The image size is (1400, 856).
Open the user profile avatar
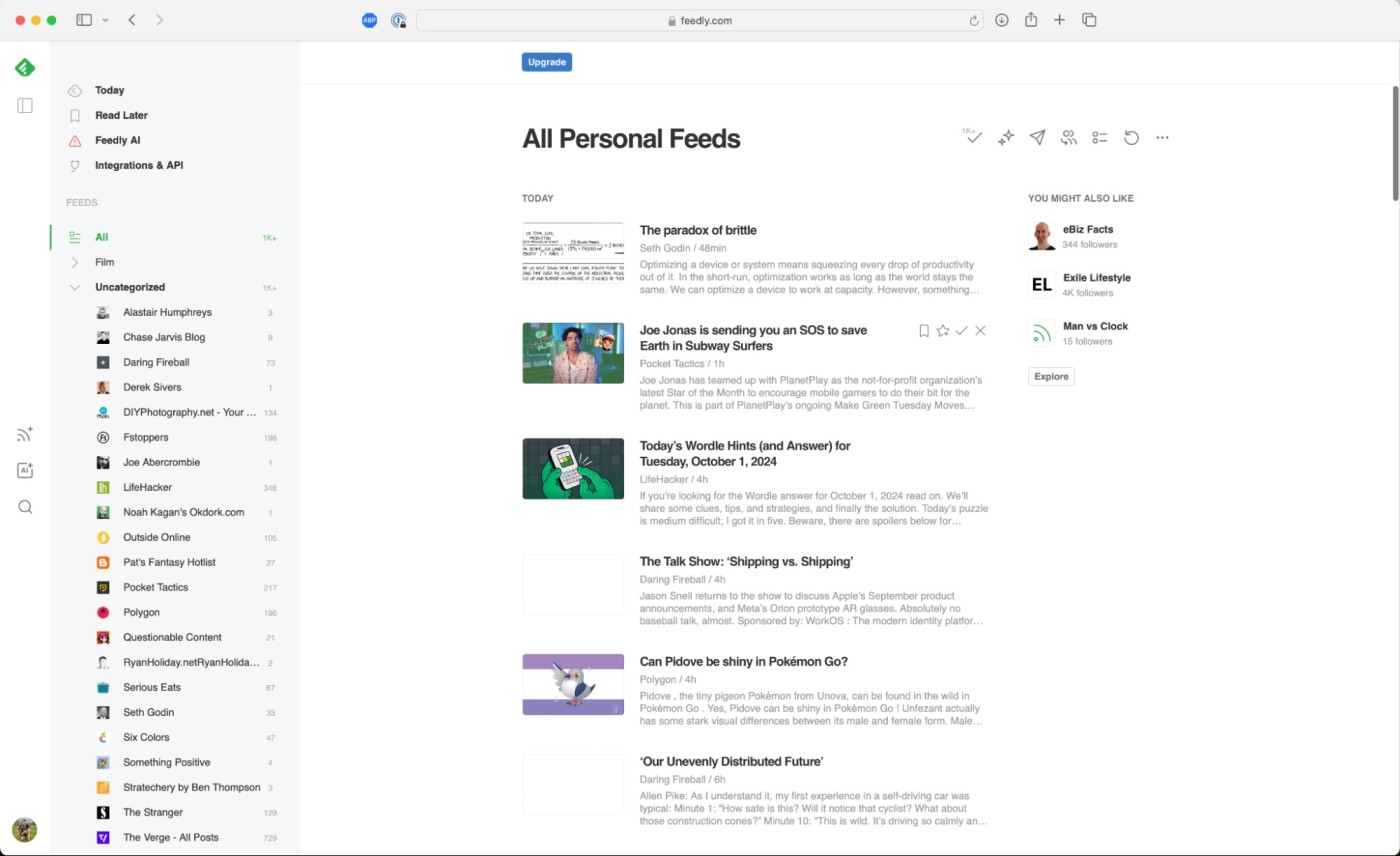25,829
